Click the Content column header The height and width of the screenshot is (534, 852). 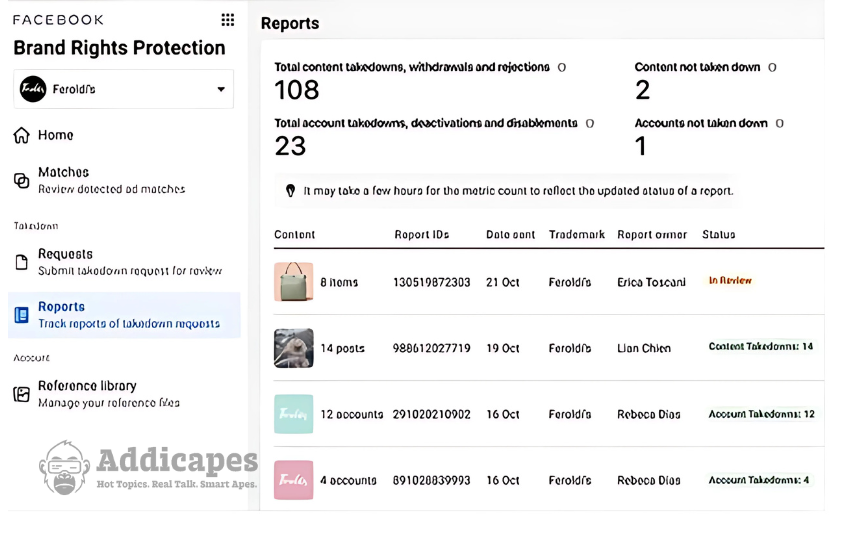point(295,235)
